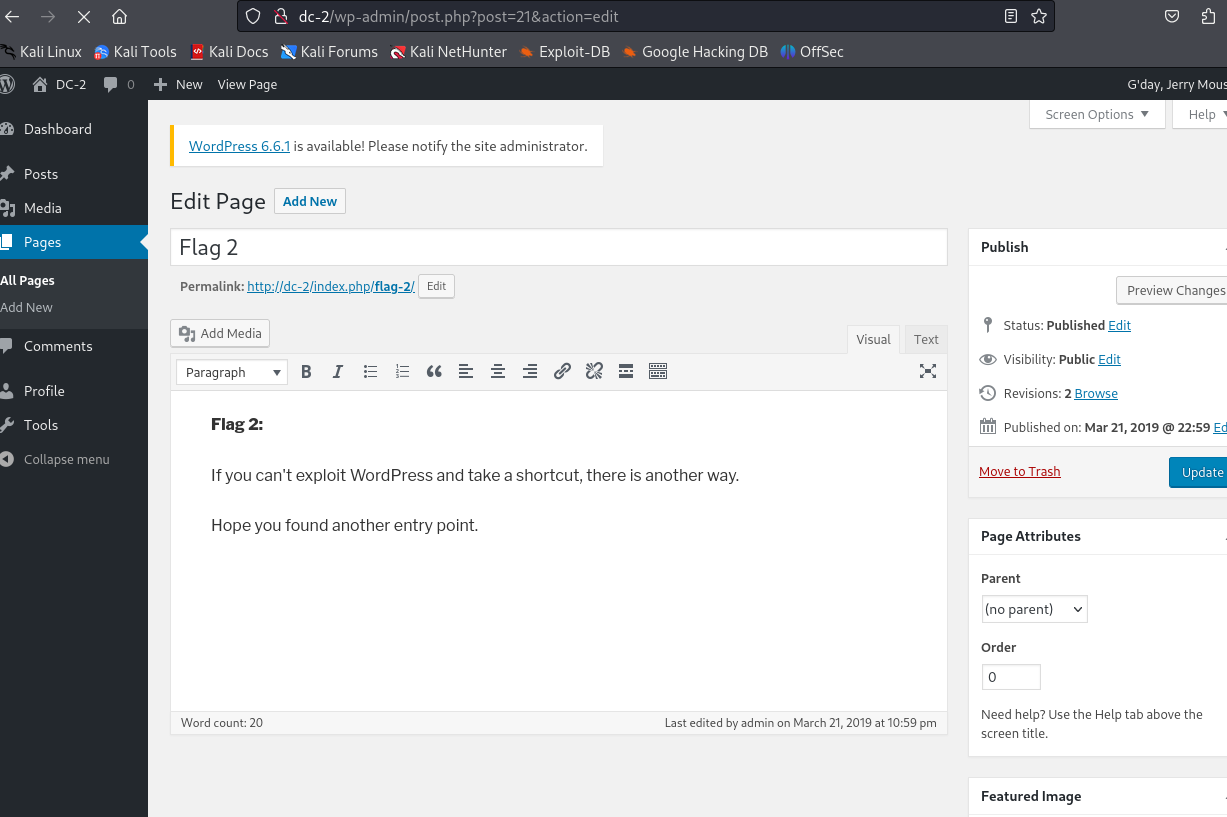Insert the Read More tag
Image resolution: width=1227 pixels, height=817 pixels.
[x=626, y=372]
